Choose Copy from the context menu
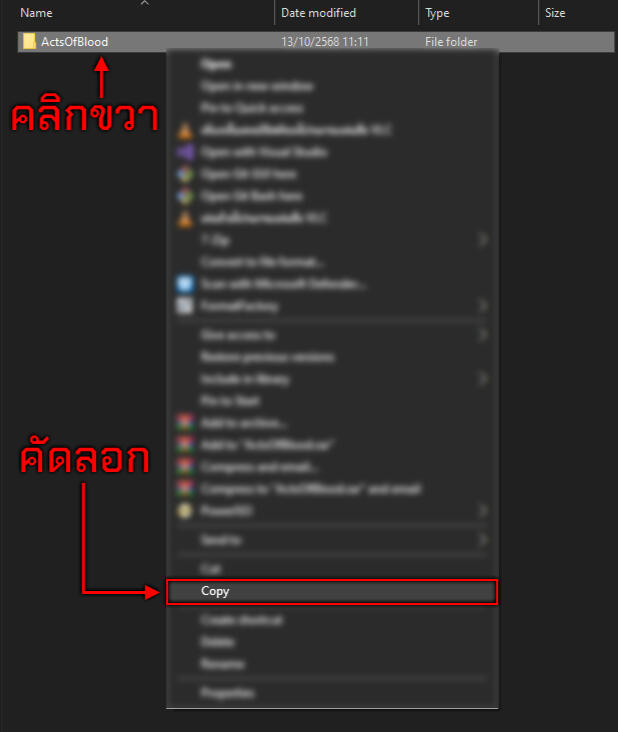The width and height of the screenshot is (618, 732). pyautogui.click(x=332, y=591)
